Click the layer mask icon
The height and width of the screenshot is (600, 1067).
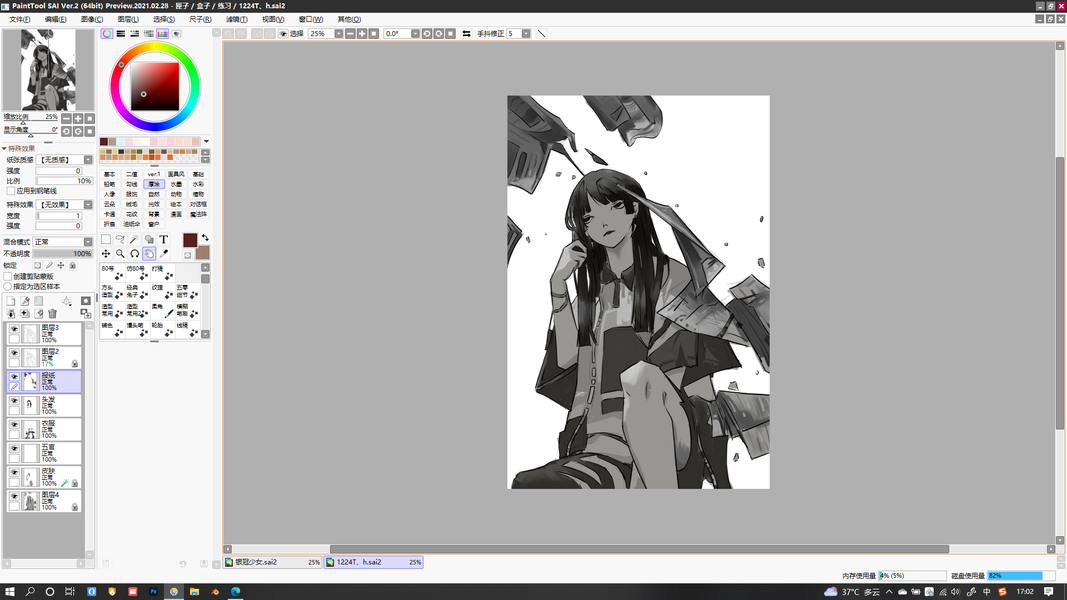tap(86, 301)
